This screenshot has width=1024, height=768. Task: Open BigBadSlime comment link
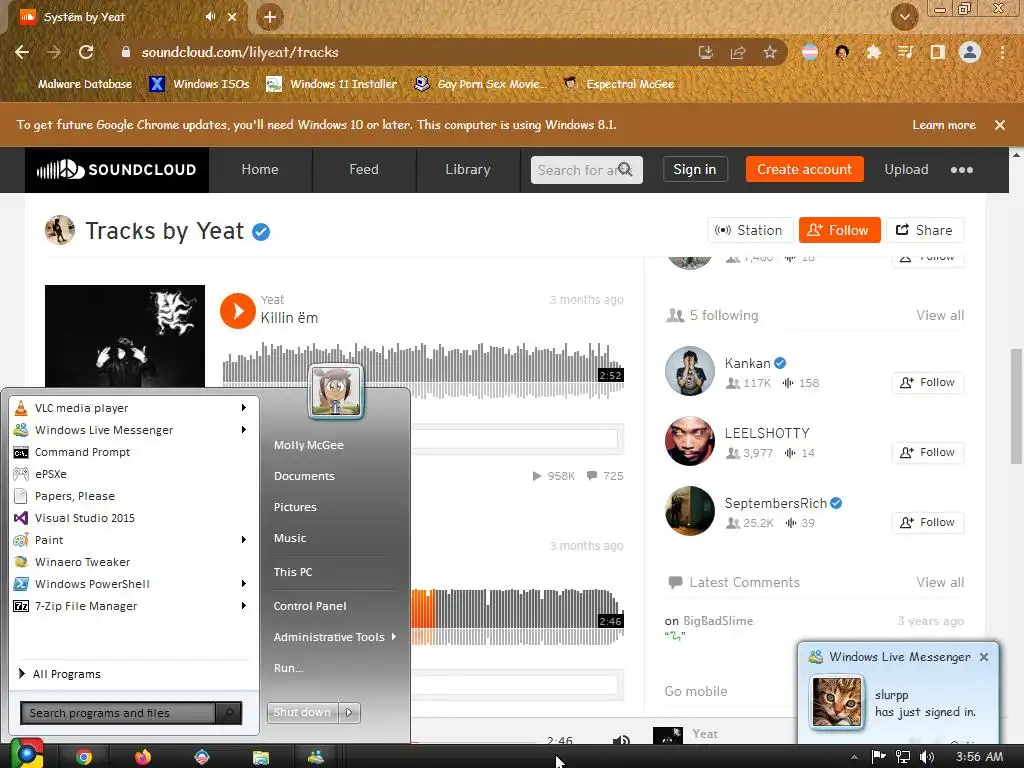pyautogui.click(x=718, y=621)
